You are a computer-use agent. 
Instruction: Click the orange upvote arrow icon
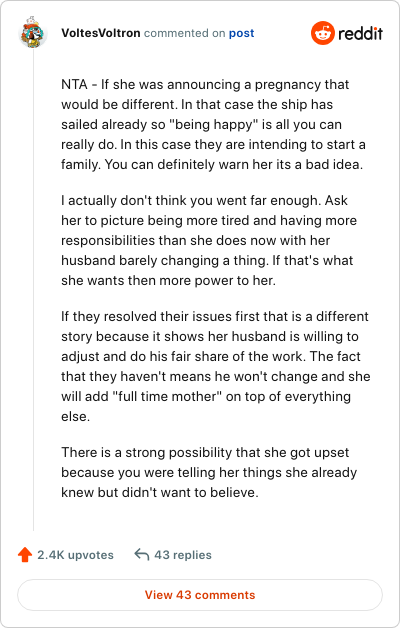pos(25,555)
